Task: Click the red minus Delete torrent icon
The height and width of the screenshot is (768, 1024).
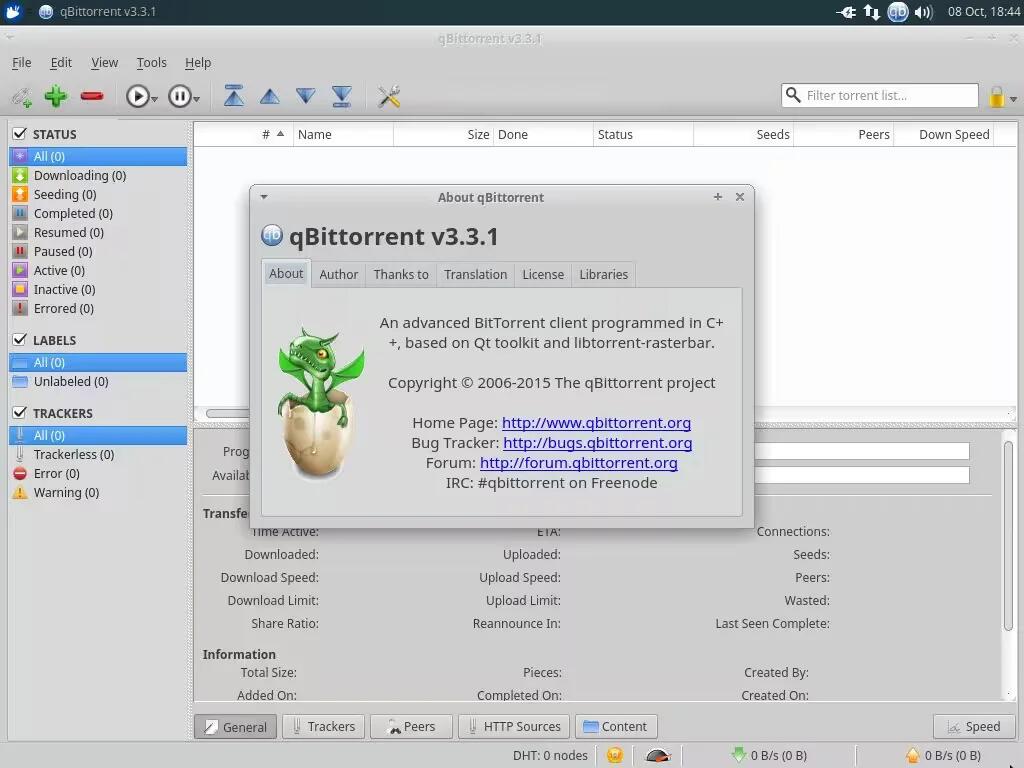Action: 92,97
